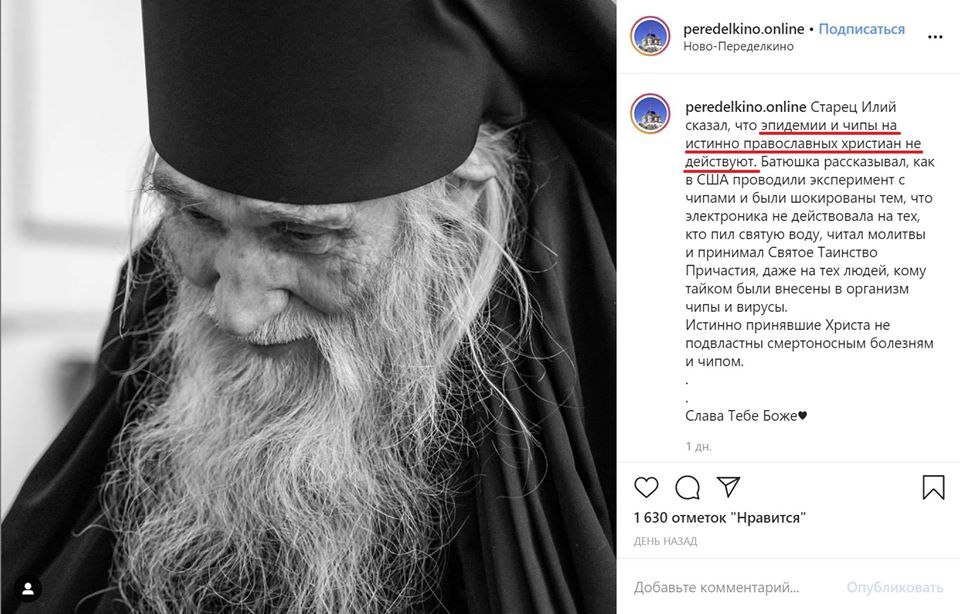Open the peredelkino.online username in header
The image size is (960, 614).
pos(743,29)
